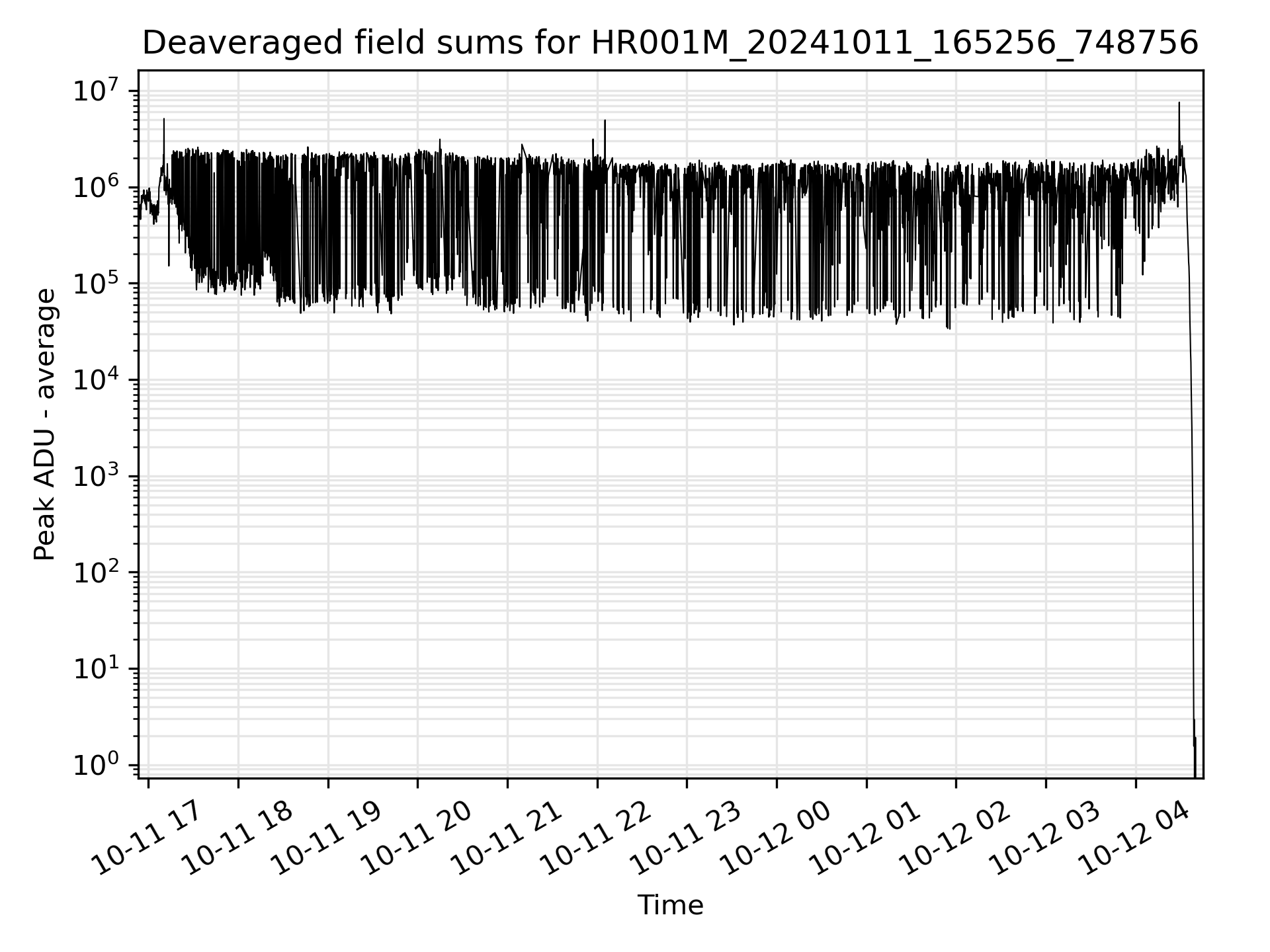The image size is (1270, 952).
Task: Click the y tick label 10^0
Action: 96,766
